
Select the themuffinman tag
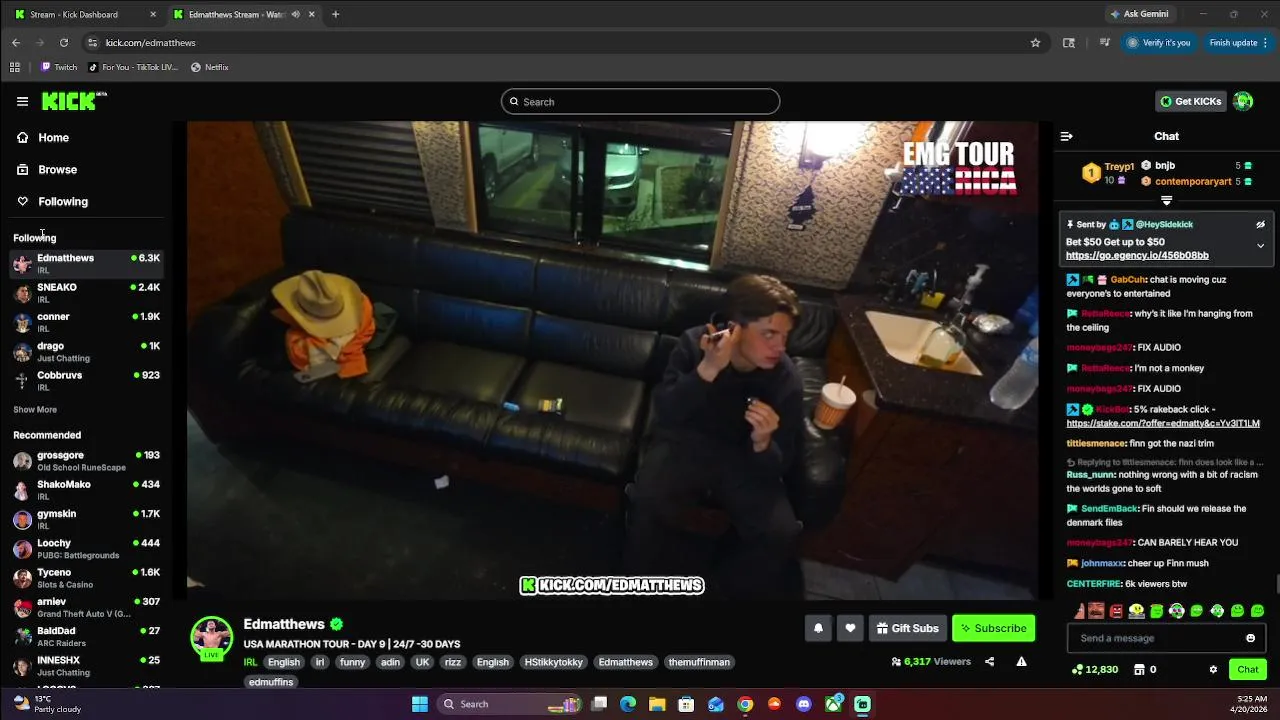pos(699,662)
